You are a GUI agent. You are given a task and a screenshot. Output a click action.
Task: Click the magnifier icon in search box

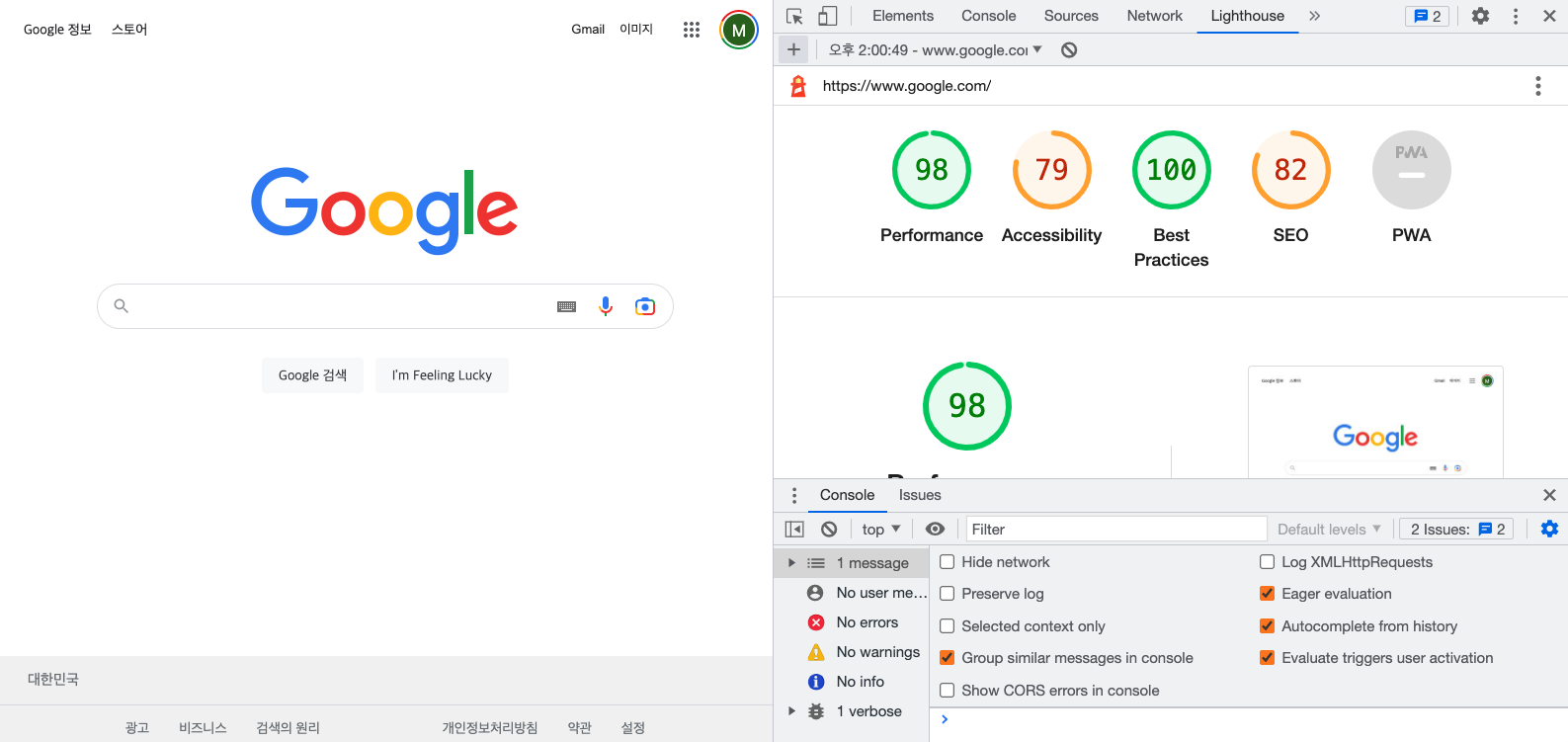122,306
